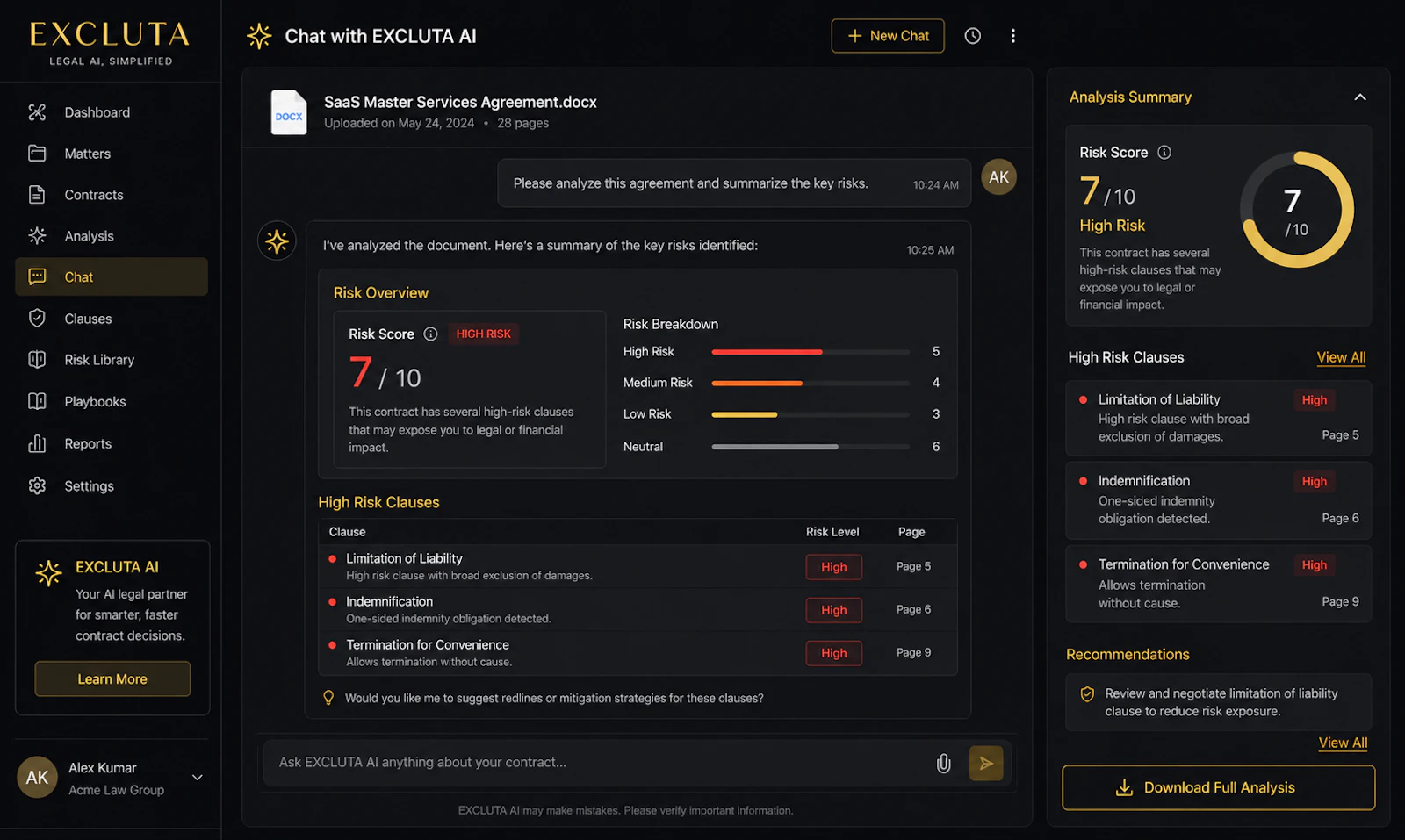View All High Risk Clauses

click(x=1341, y=357)
